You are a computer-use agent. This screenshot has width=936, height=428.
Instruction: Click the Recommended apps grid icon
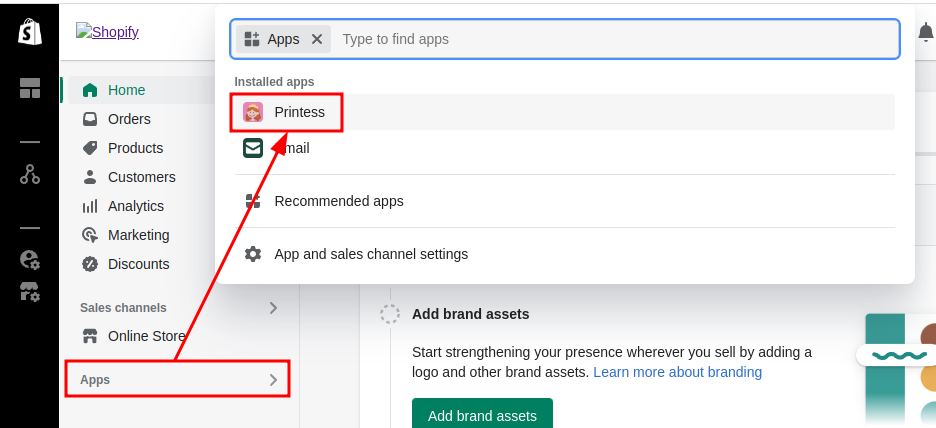[x=253, y=201]
